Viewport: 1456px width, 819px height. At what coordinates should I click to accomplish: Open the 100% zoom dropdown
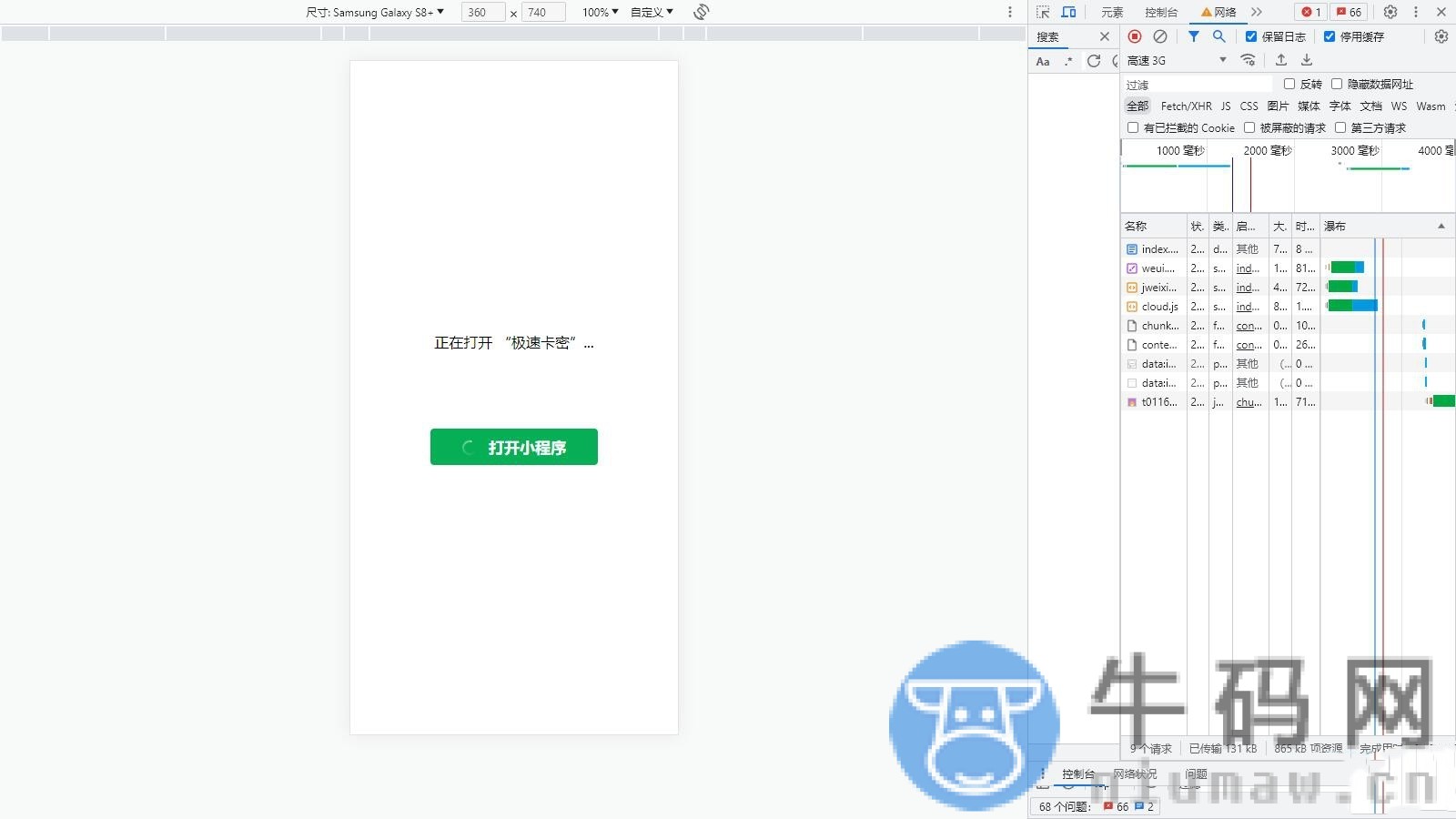pyautogui.click(x=601, y=12)
